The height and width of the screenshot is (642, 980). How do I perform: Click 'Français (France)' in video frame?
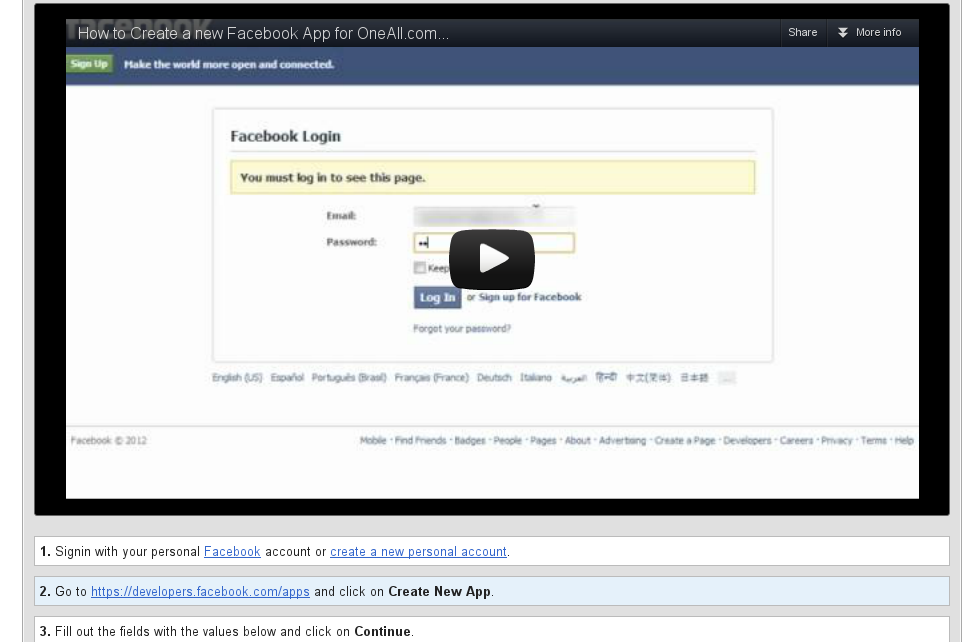[x=431, y=378]
